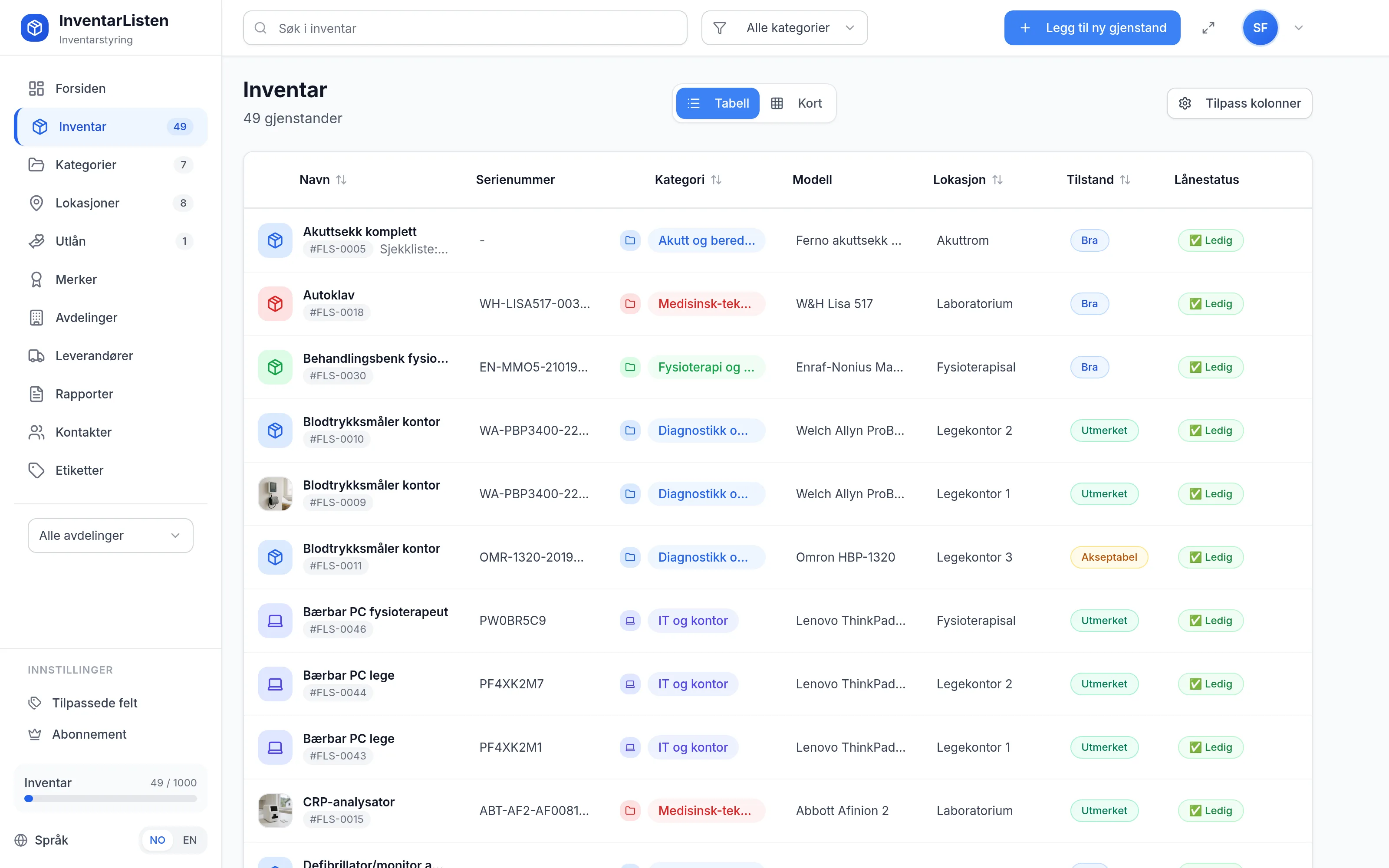Open Leverandører in the sidebar

[110, 355]
